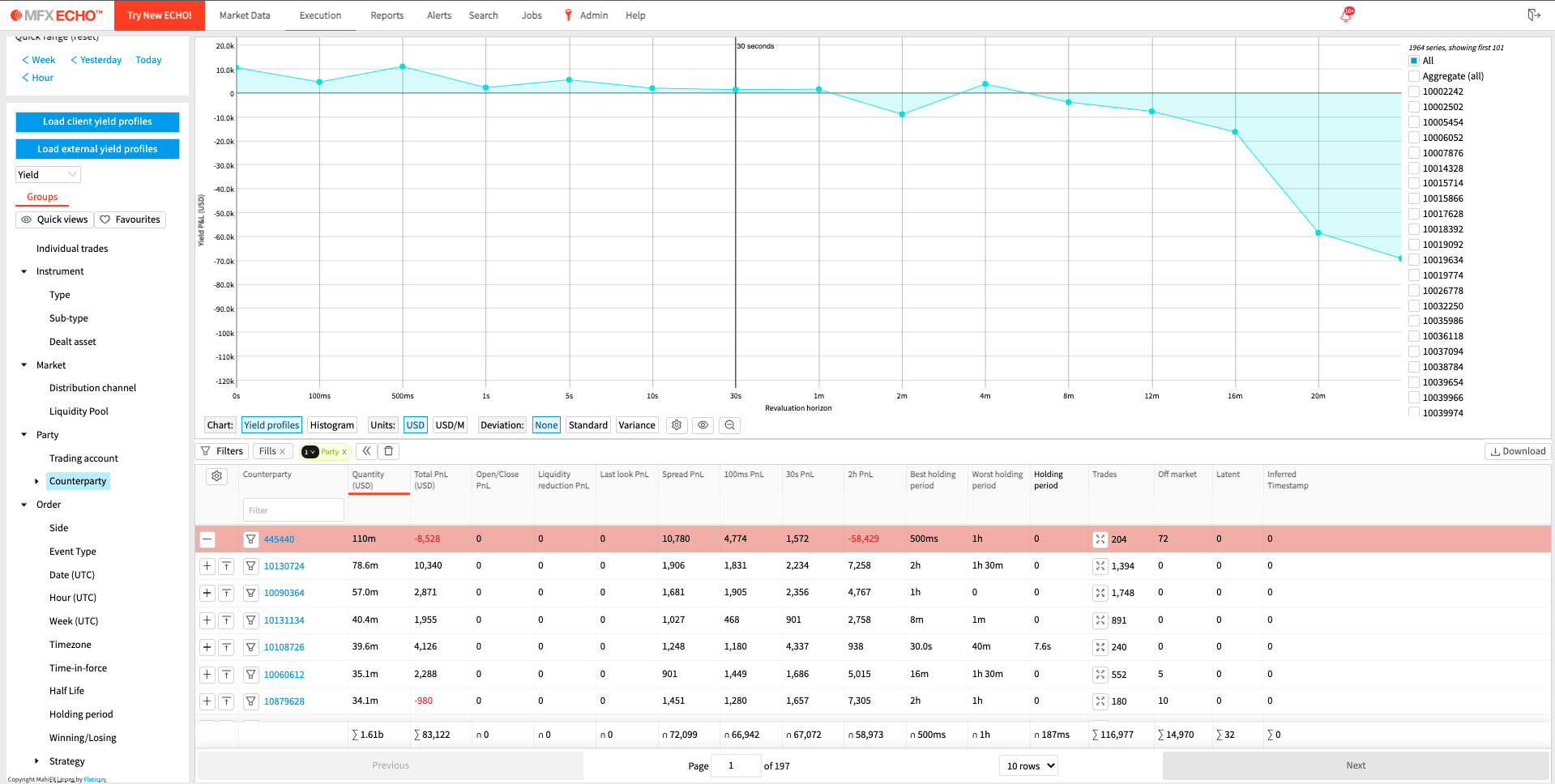Check series 10036118

click(x=1414, y=336)
